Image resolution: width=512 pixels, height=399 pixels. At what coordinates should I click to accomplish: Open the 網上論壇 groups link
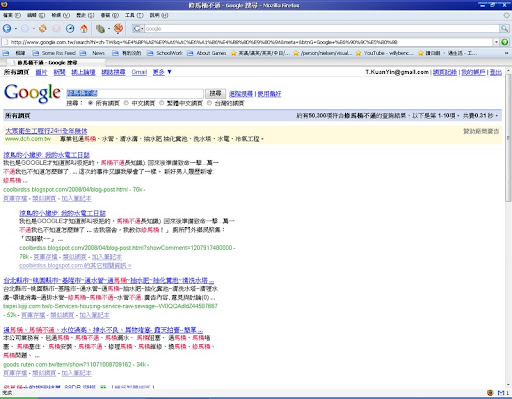click(83, 72)
